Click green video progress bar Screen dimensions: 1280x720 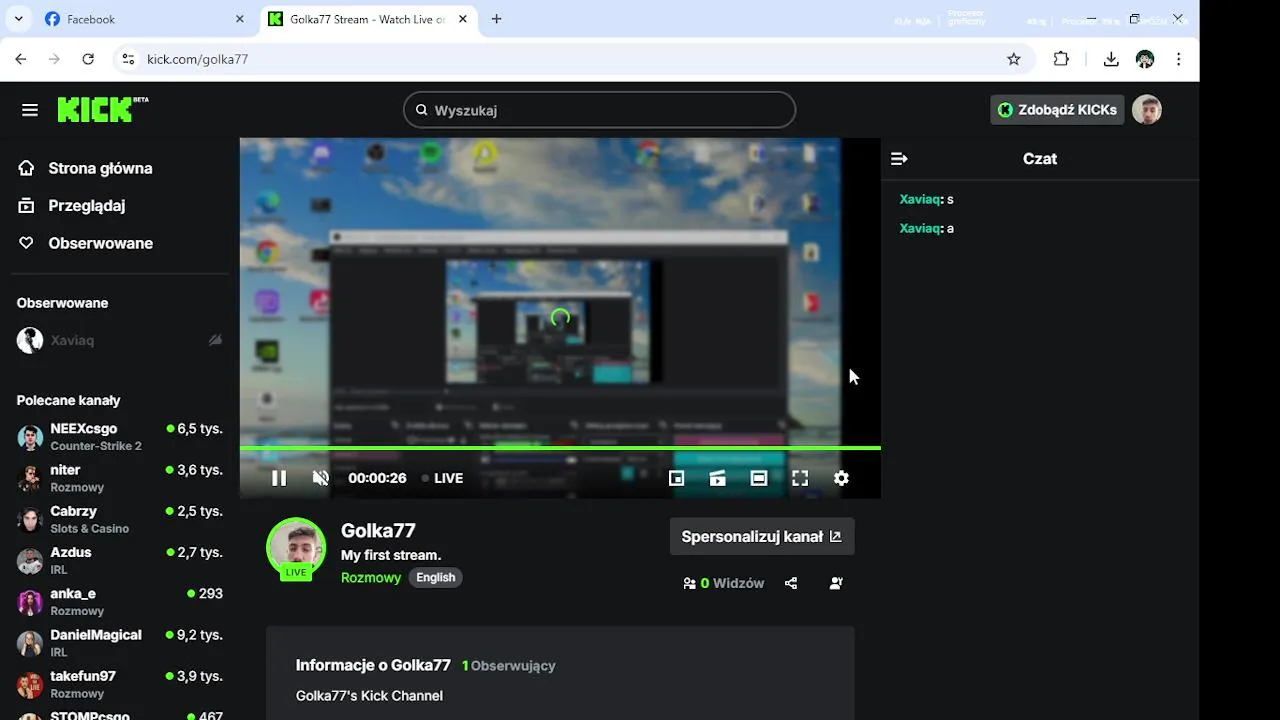(x=560, y=448)
